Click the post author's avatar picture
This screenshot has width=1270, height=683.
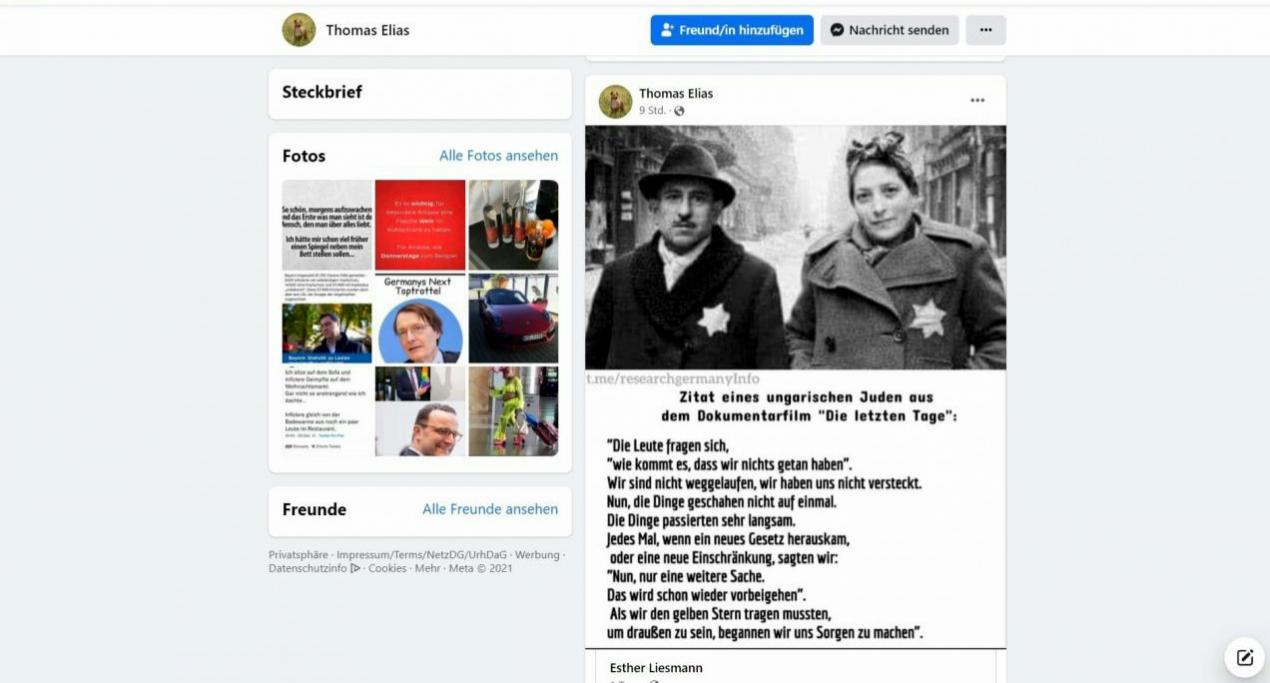pos(615,101)
